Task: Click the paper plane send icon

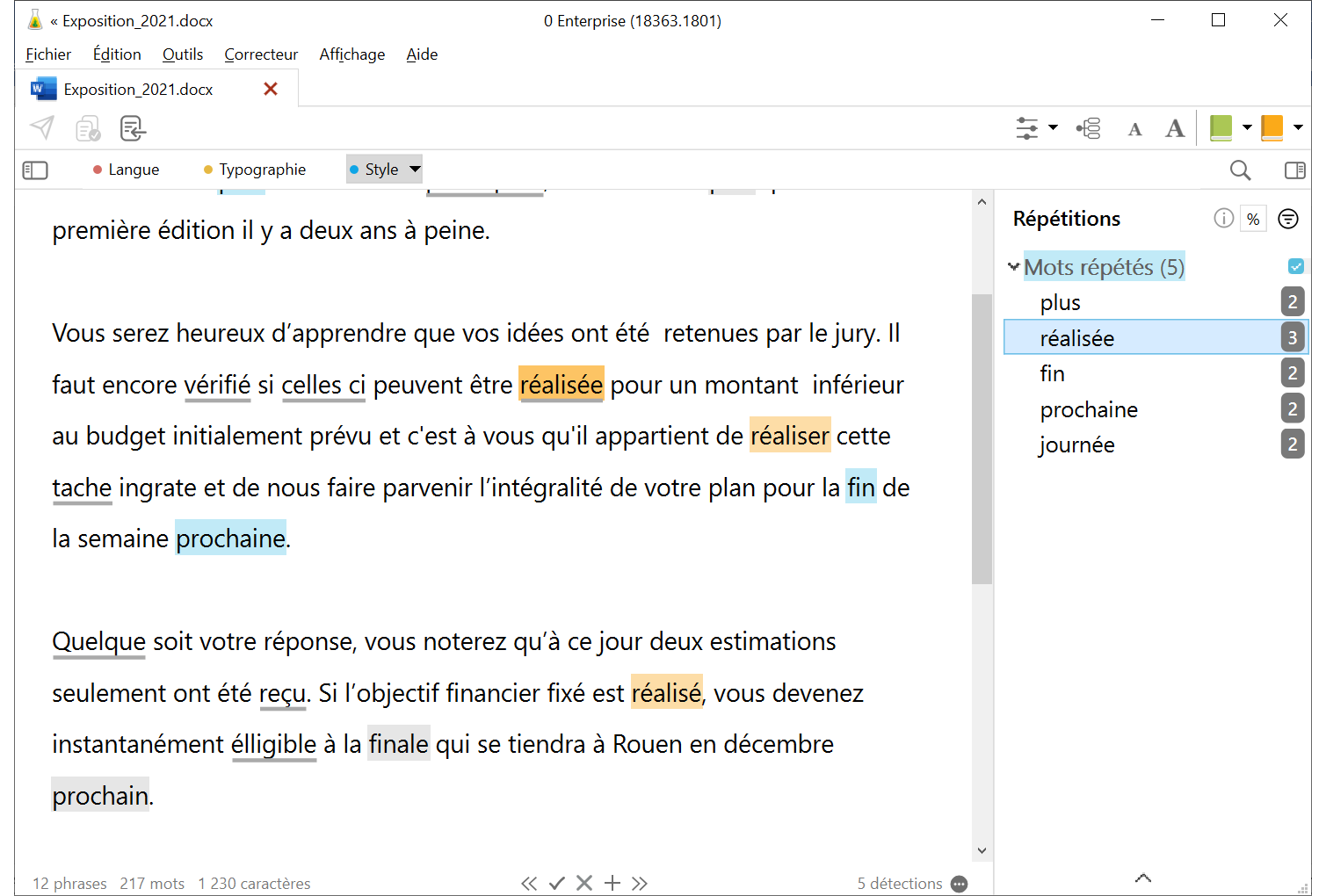Action: pos(42,128)
